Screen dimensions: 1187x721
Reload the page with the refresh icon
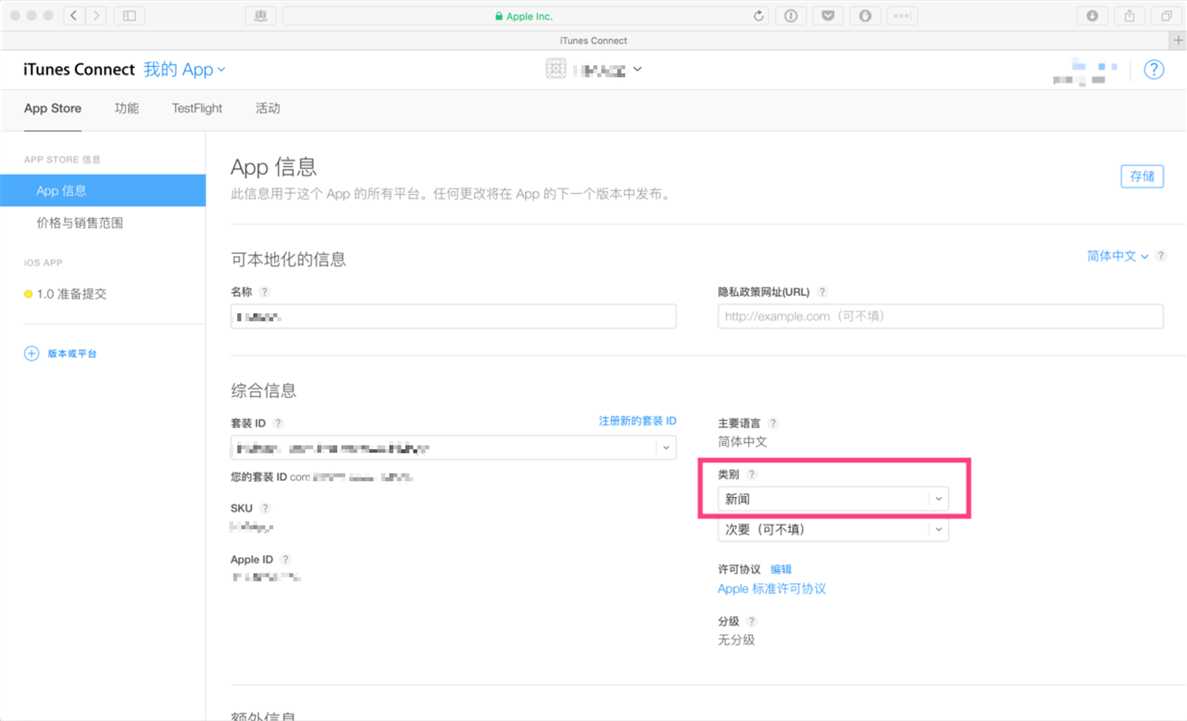click(x=758, y=15)
